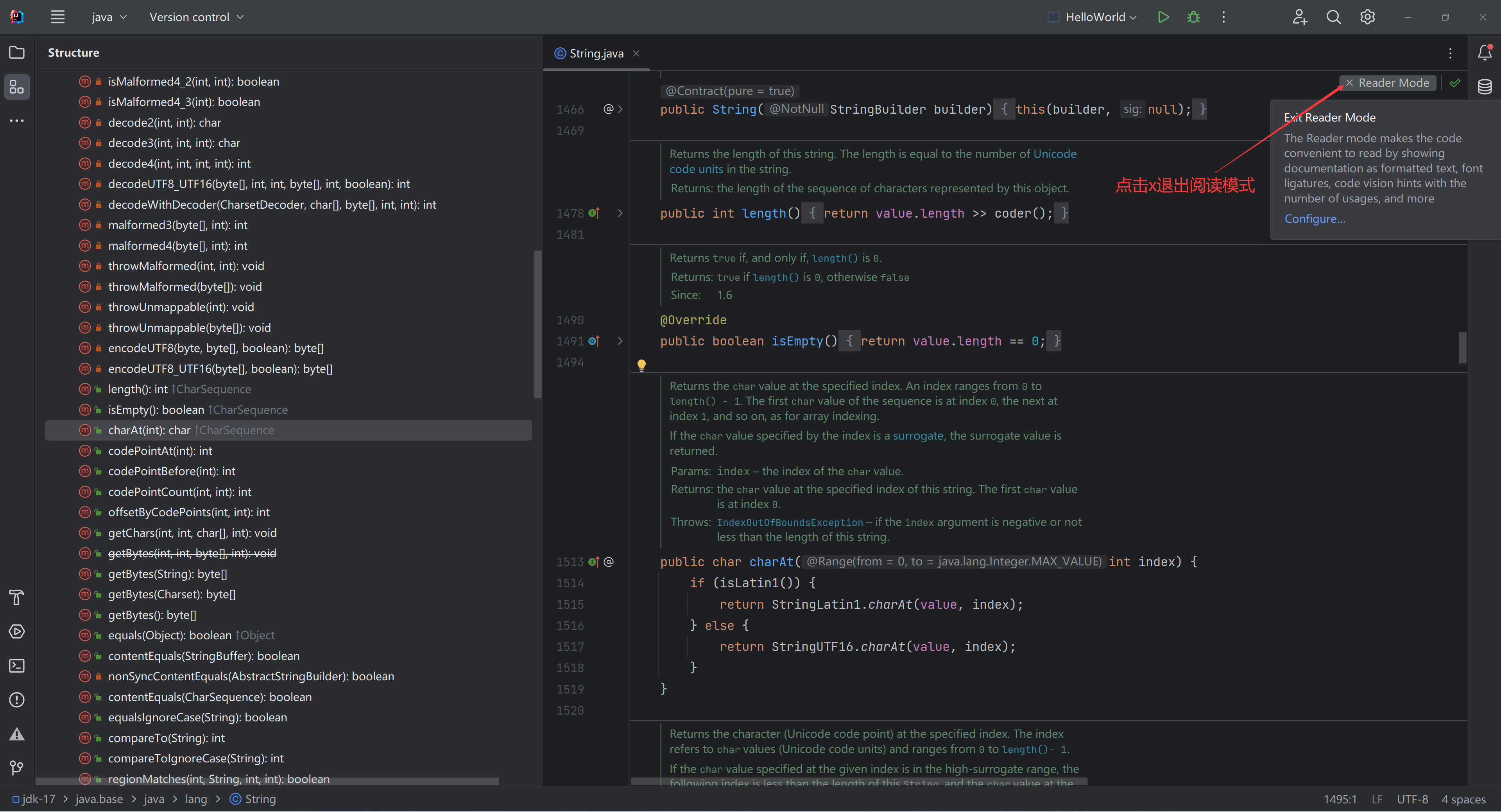Screen dimensions: 1501x812
Task: Open the java project dropdown
Action: point(109,17)
